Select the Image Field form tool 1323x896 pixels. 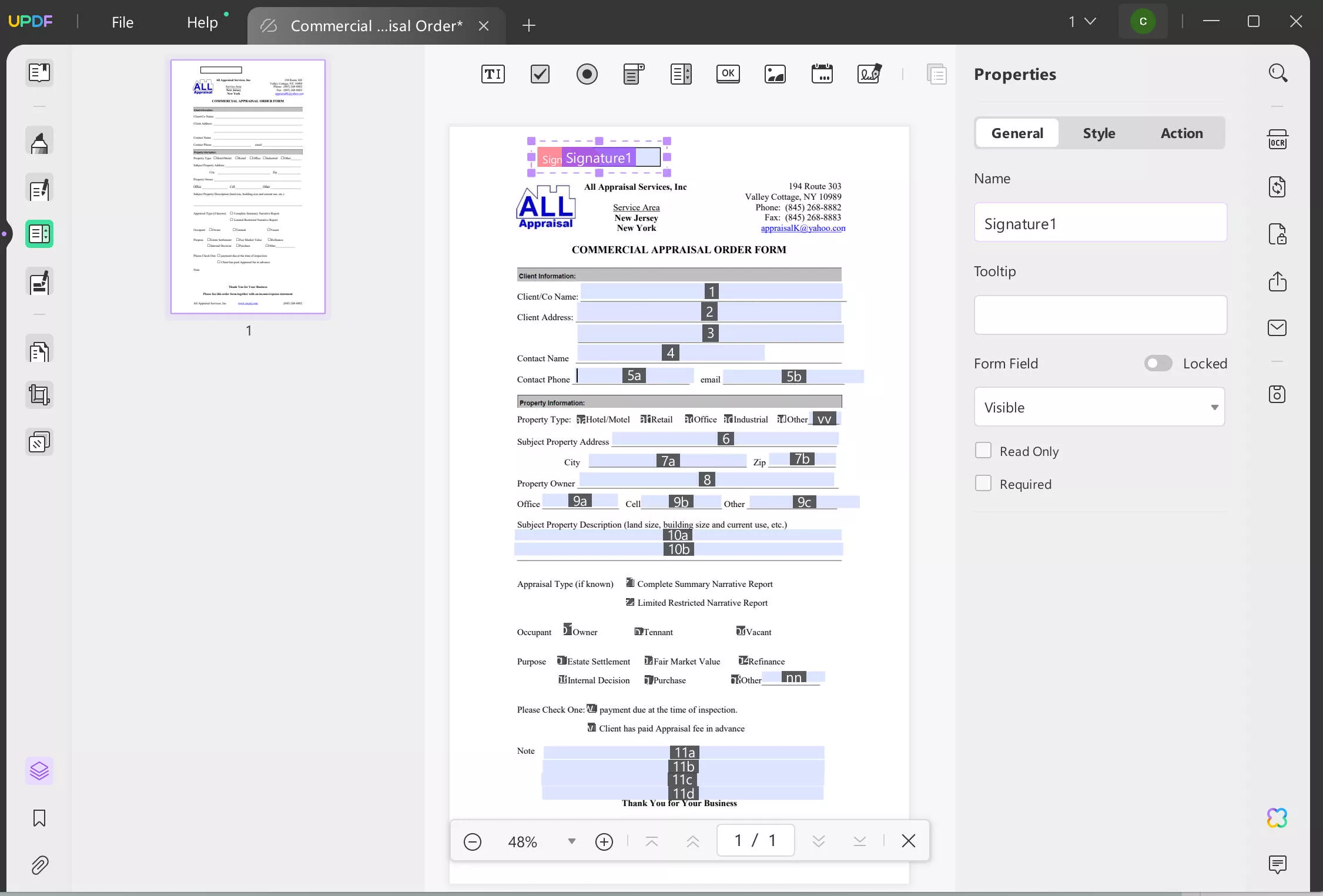coord(775,74)
